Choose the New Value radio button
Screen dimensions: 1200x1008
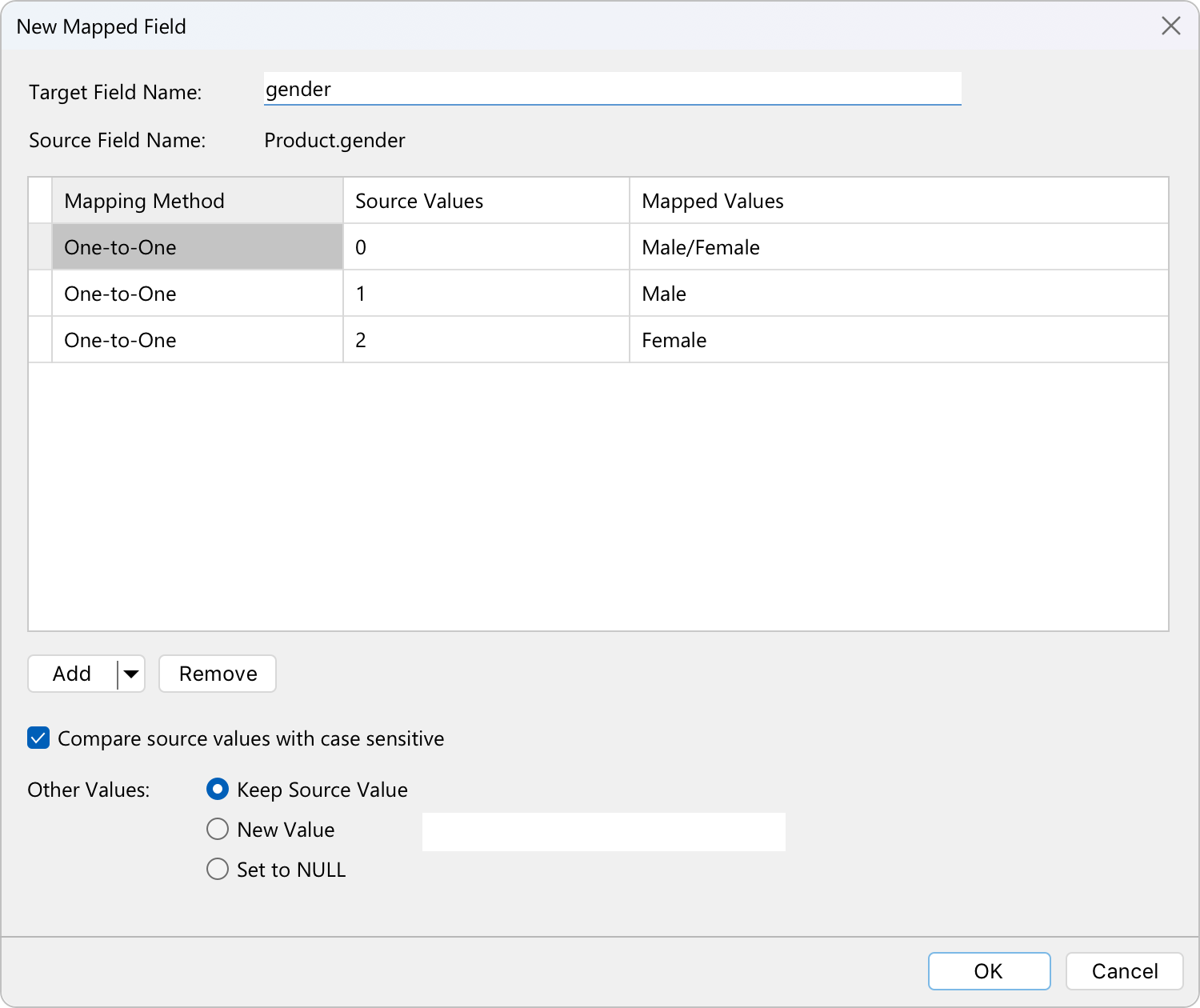click(218, 830)
